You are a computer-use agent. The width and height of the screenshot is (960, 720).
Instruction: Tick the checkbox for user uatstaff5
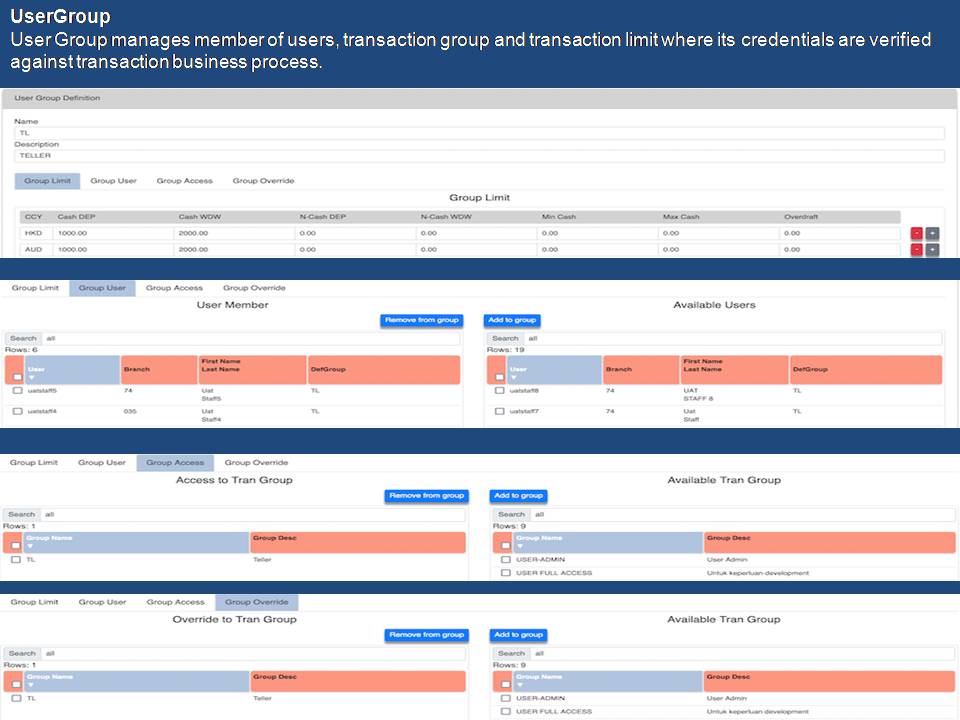pos(17,391)
